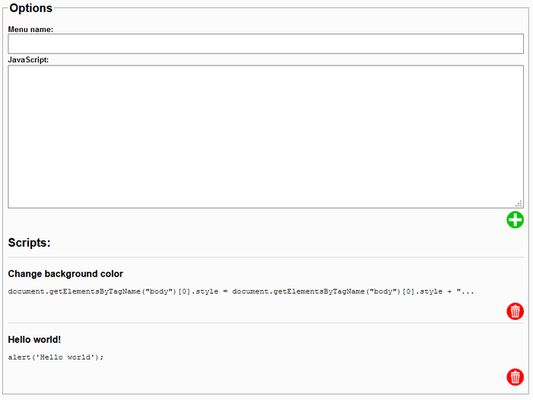533x400 pixels.
Task: Click the truncation ellipsis ending the code line
Action: (467, 292)
